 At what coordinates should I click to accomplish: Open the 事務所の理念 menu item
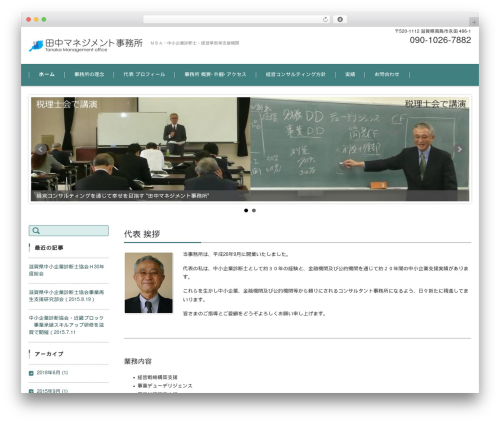[89, 74]
